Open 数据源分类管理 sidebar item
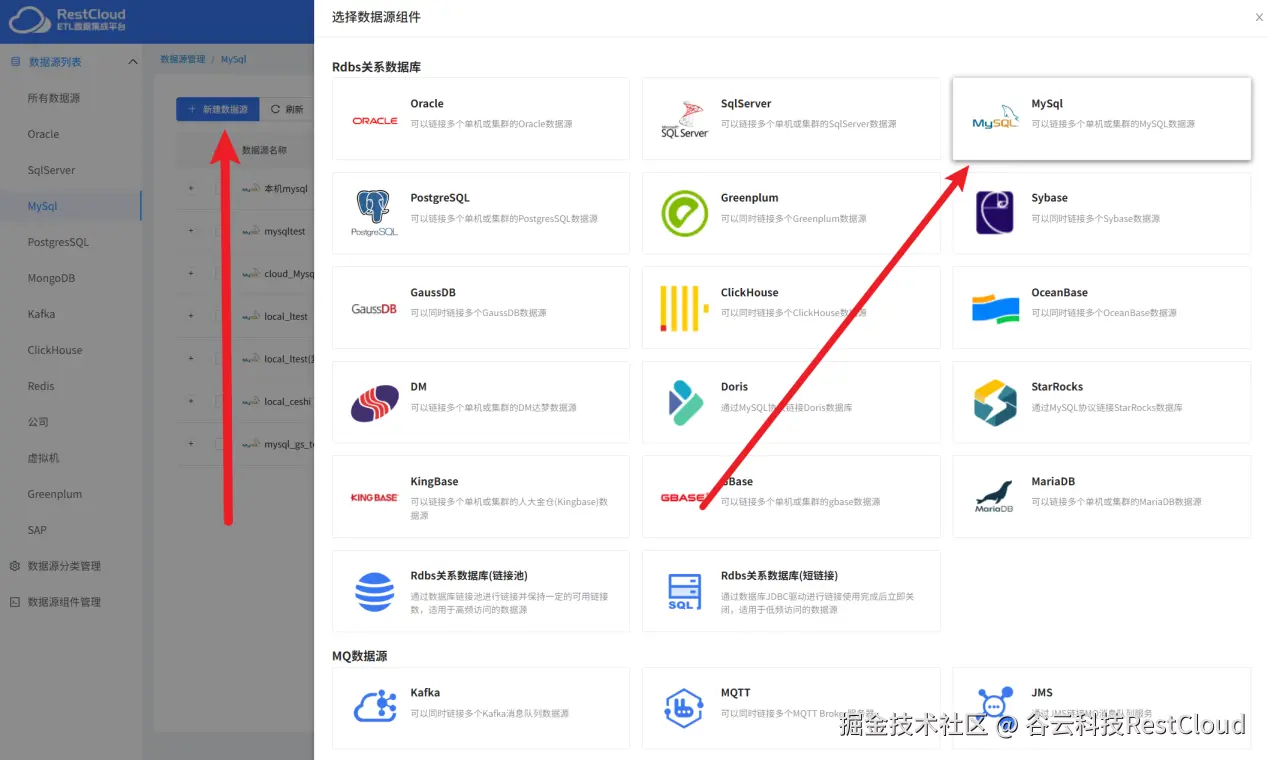The height and width of the screenshot is (760, 1268). tap(64, 566)
